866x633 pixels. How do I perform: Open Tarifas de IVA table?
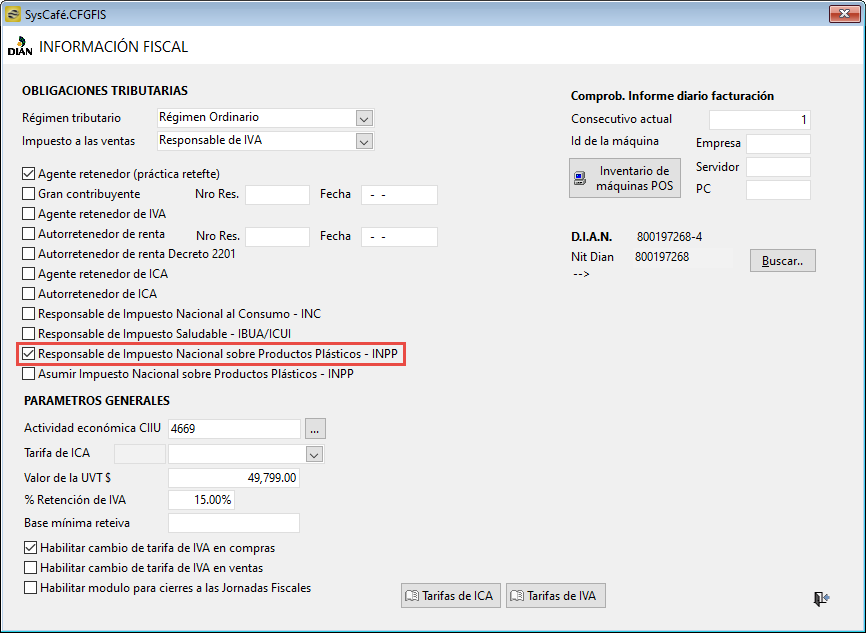tap(556, 595)
